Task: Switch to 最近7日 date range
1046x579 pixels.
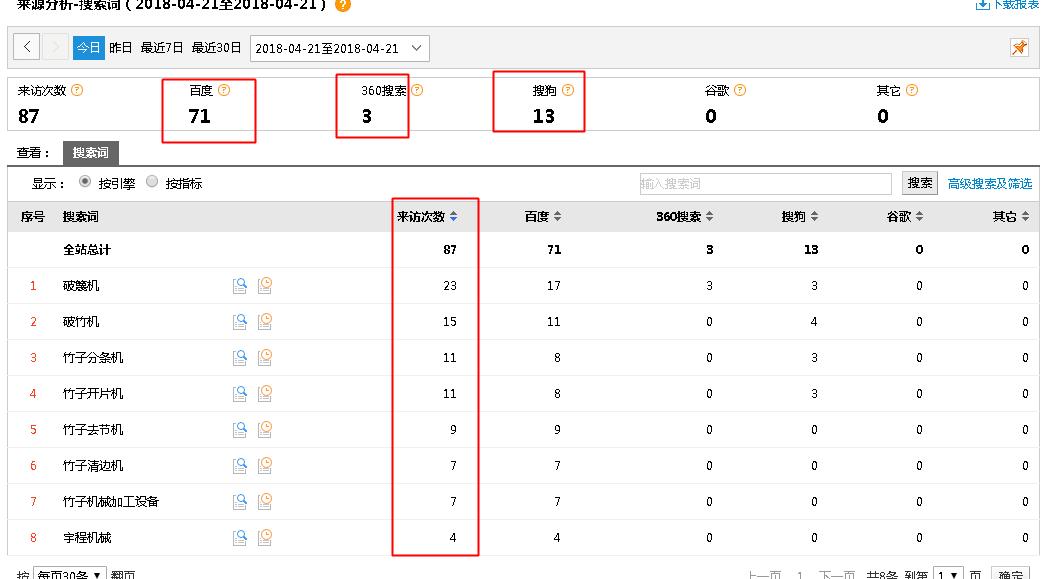Action: point(162,48)
